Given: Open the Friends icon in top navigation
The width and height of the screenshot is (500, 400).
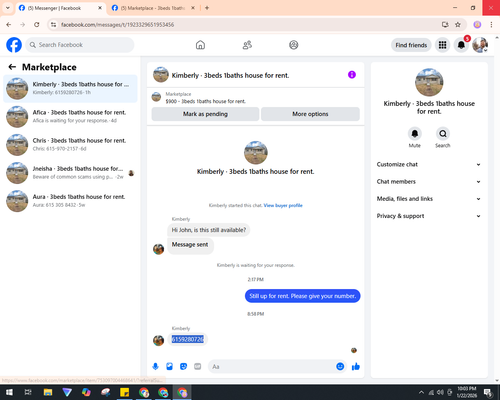Looking at the screenshot, I should pyautogui.click(x=247, y=45).
